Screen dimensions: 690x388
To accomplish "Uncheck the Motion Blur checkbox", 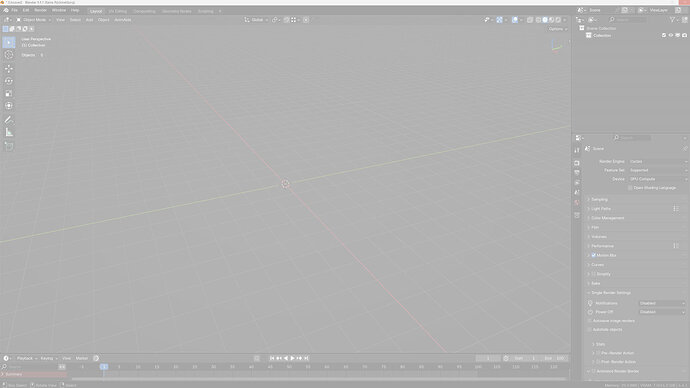I will coord(594,255).
